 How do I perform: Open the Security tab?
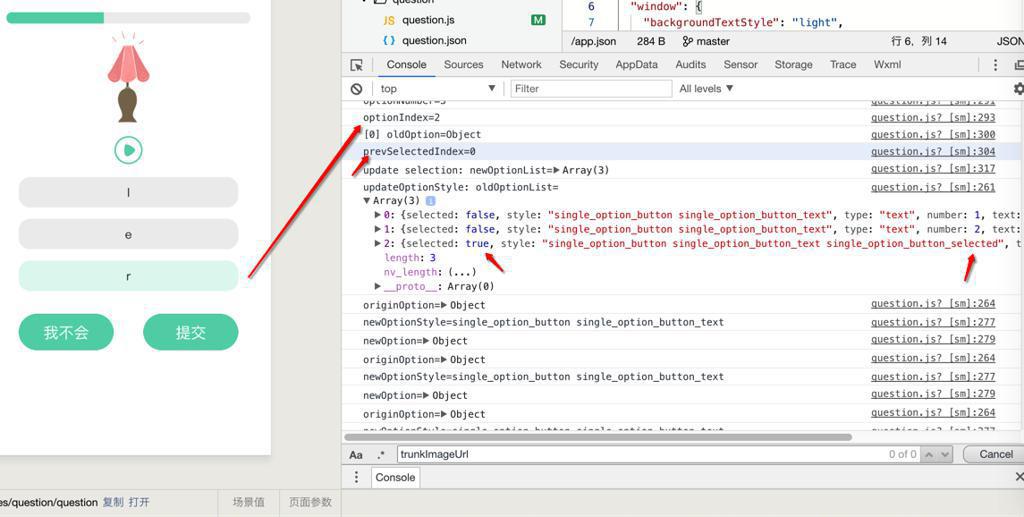pyautogui.click(x=579, y=65)
